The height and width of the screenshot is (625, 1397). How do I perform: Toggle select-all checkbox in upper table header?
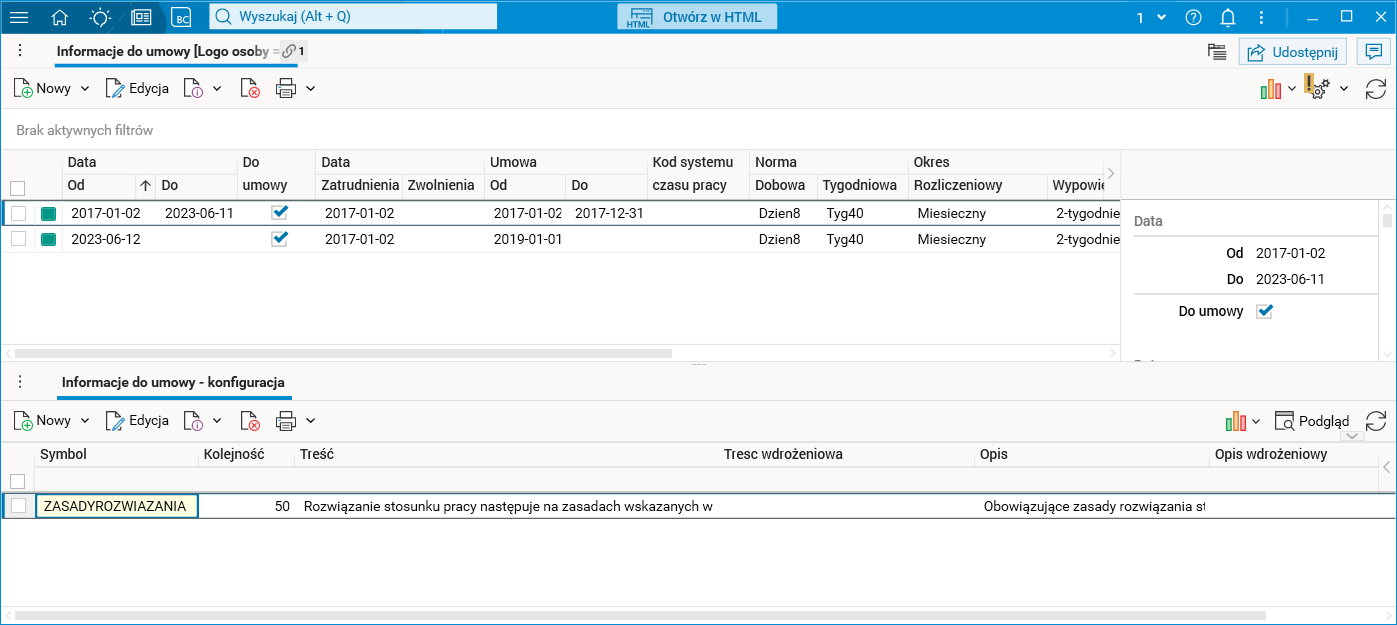pos(18,187)
